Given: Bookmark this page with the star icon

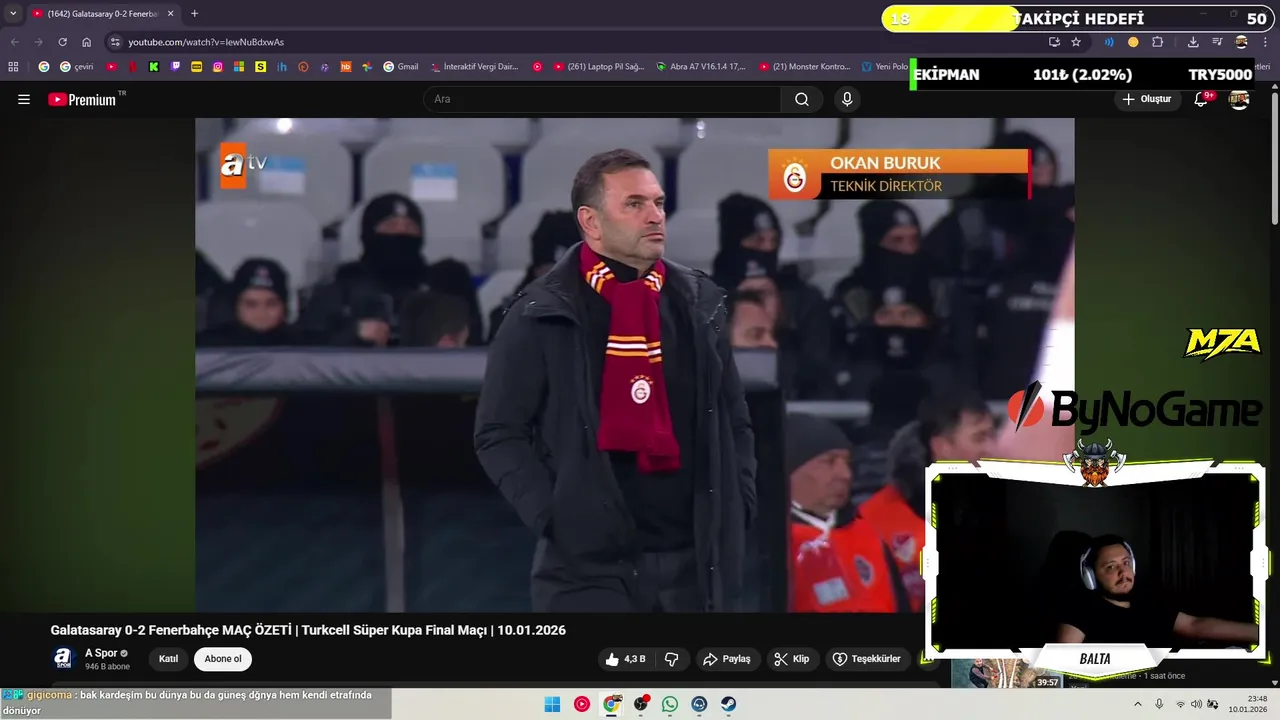Looking at the screenshot, I should click(1076, 42).
